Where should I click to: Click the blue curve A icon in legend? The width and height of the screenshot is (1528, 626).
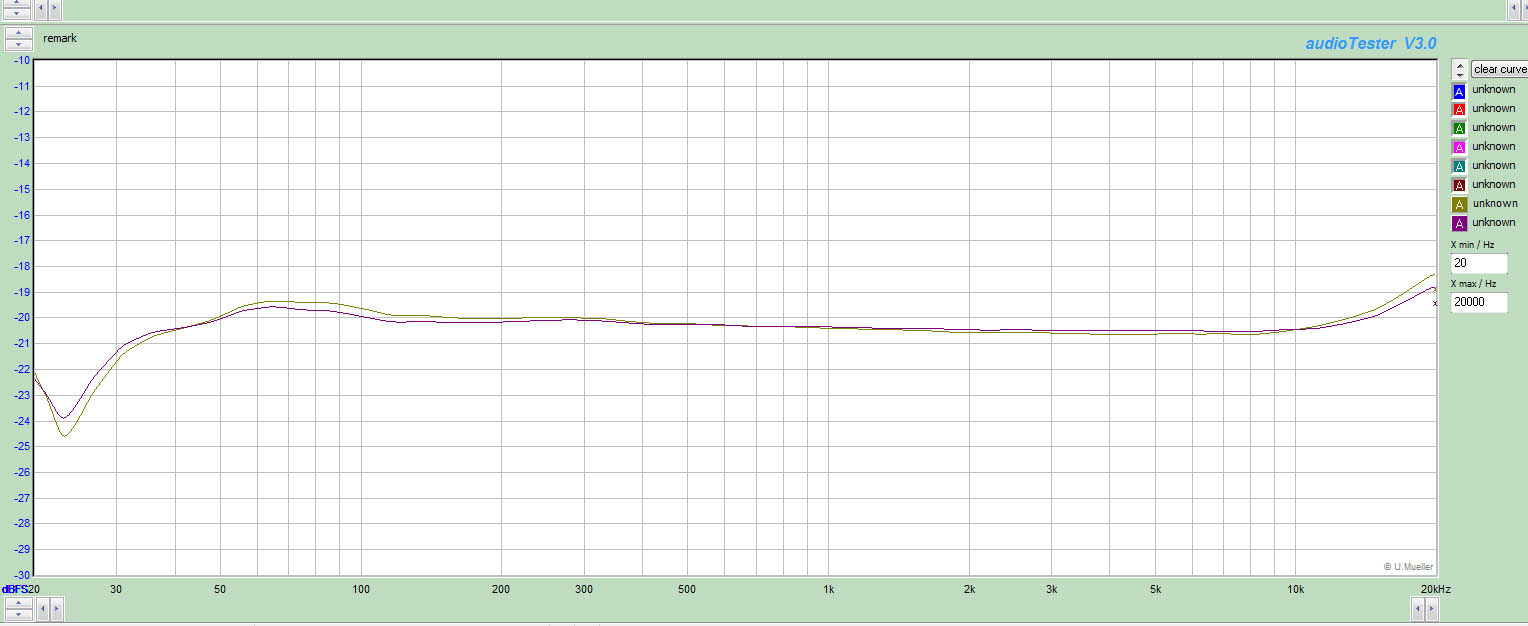point(1459,91)
